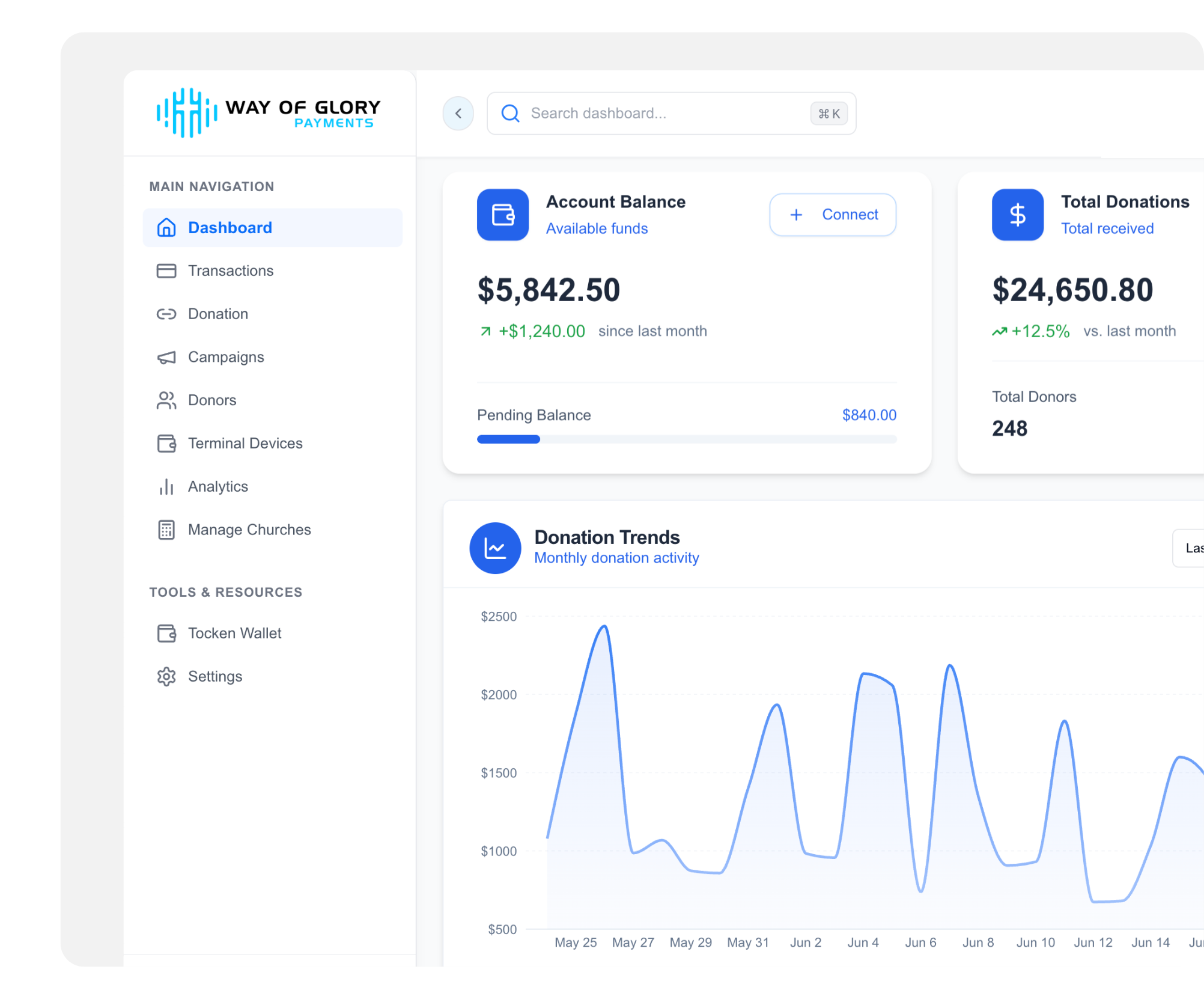
Task: Click the Account Balance wallet icon
Action: [x=503, y=215]
